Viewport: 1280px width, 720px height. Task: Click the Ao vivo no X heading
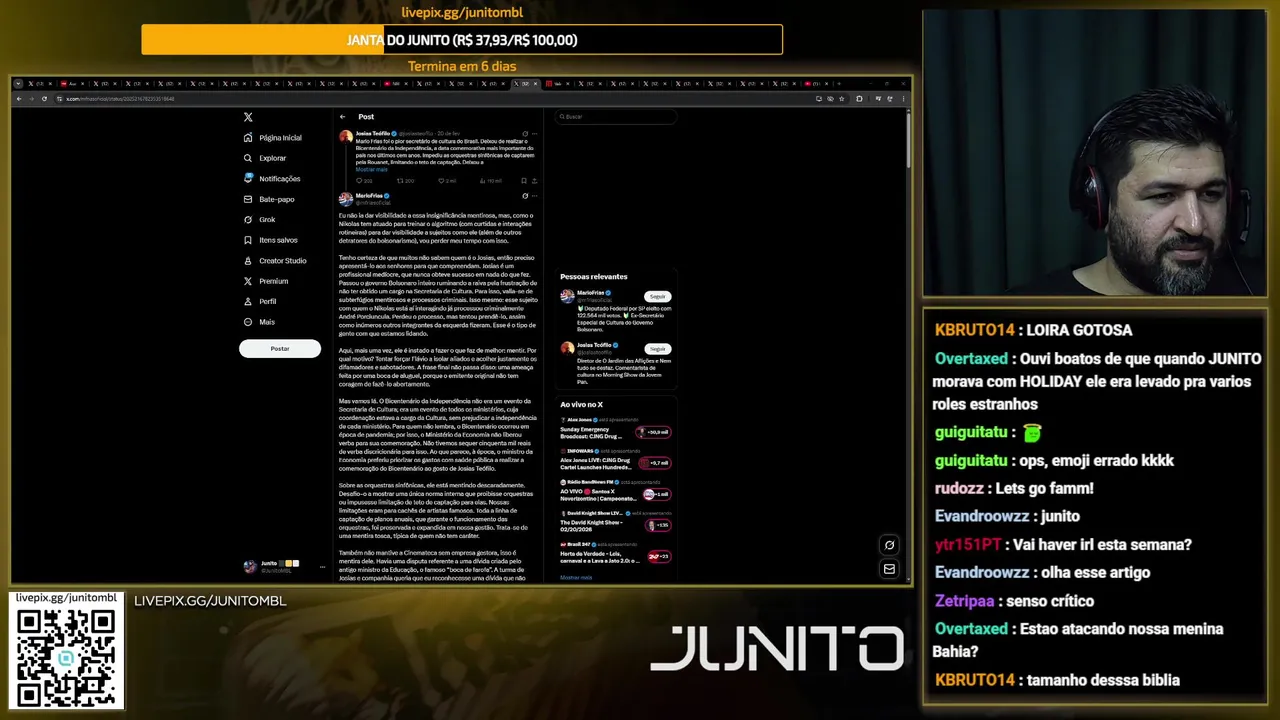coord(582,404)
